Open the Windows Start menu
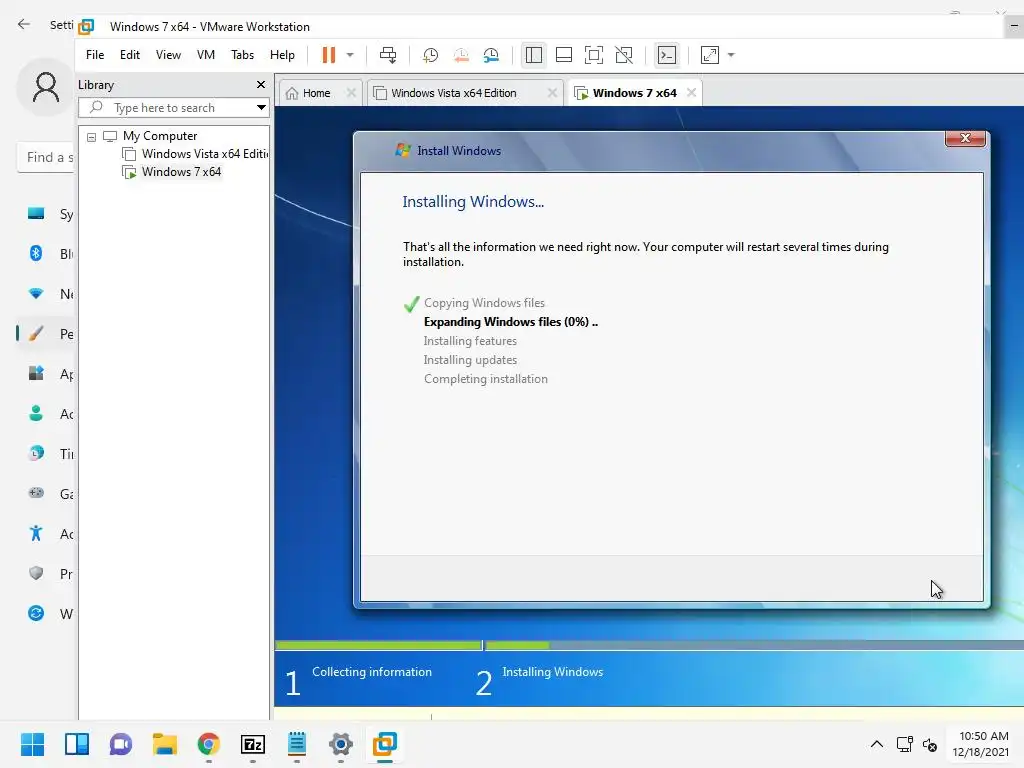This screenshot has width=1024, height=768. 33,744
